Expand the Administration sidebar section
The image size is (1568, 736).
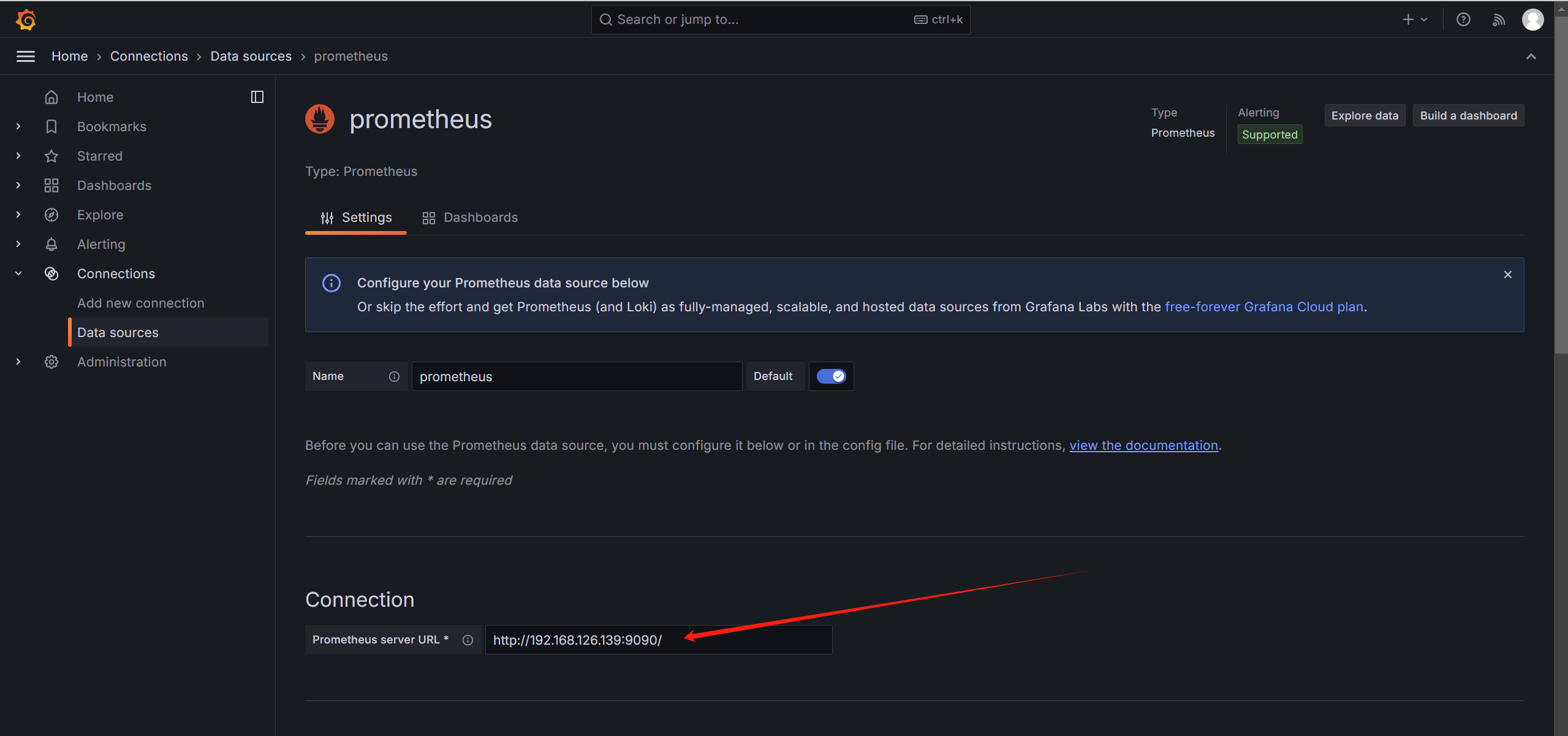point(18,362)
